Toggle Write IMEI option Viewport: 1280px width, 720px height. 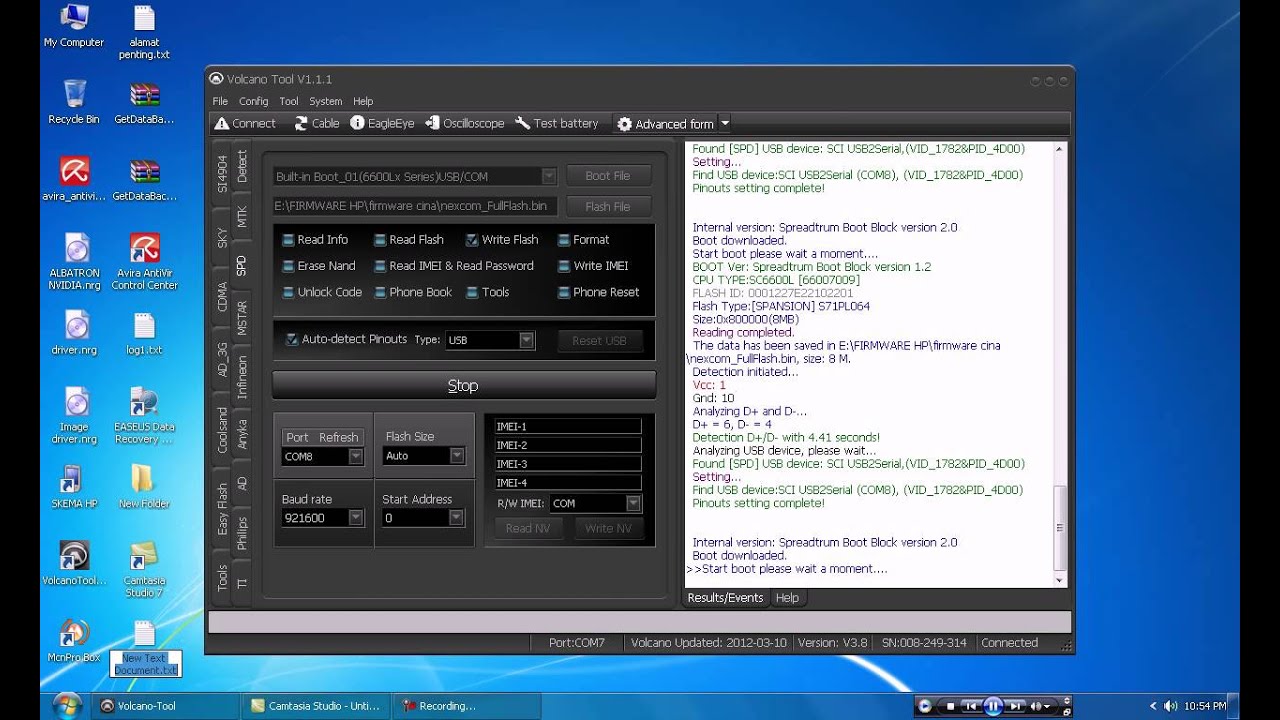tap(593, 266)
